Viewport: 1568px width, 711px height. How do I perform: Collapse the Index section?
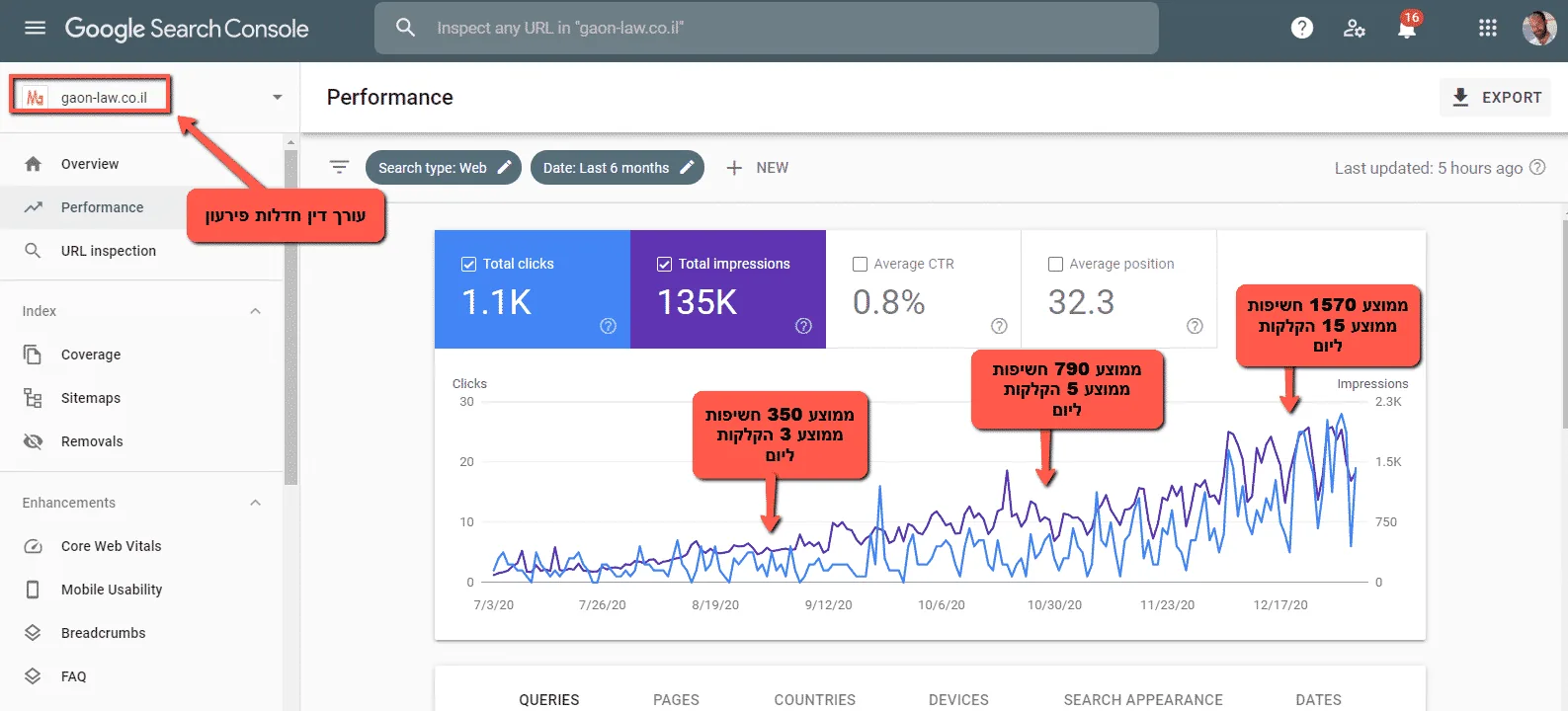(255, 311)
